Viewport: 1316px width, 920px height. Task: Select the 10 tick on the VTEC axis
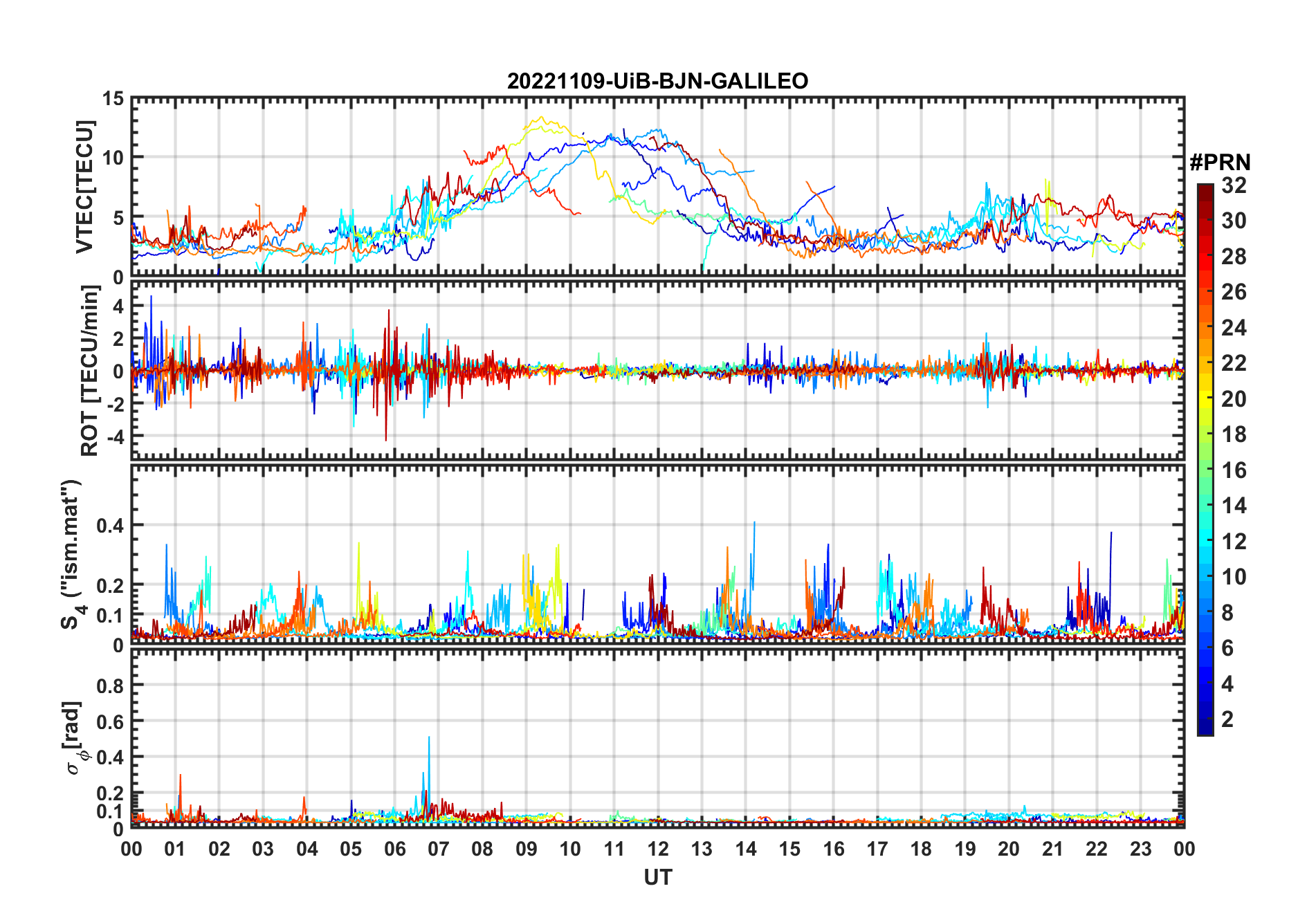pos(113,158)
